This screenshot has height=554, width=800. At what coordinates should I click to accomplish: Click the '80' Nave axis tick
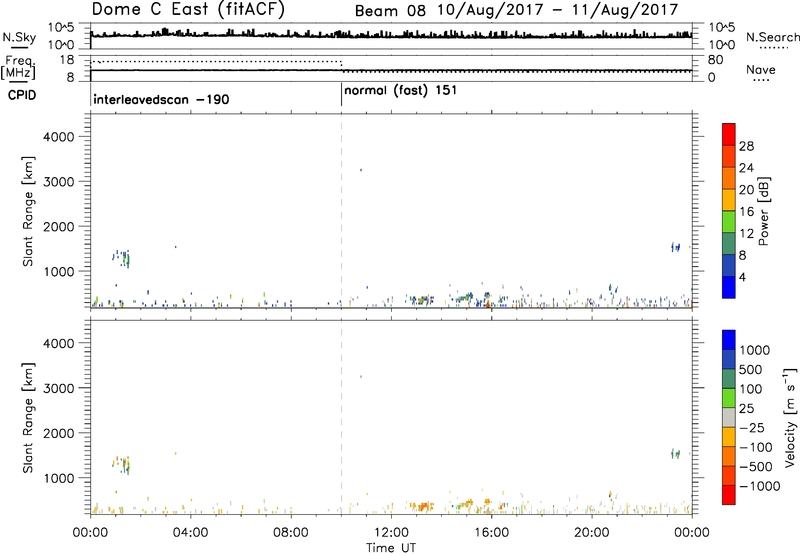[715, 60]
